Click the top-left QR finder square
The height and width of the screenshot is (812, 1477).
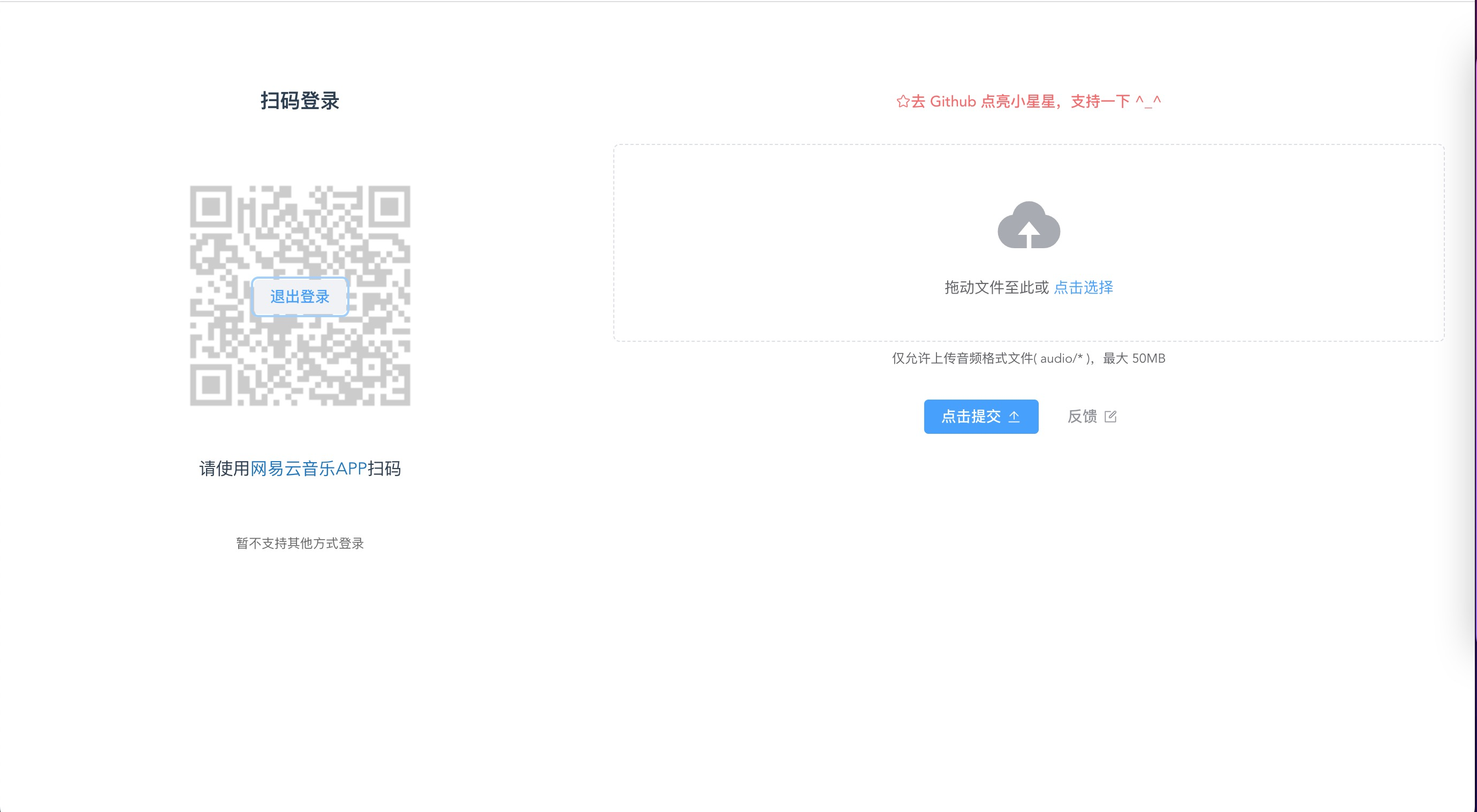point(210,206)
